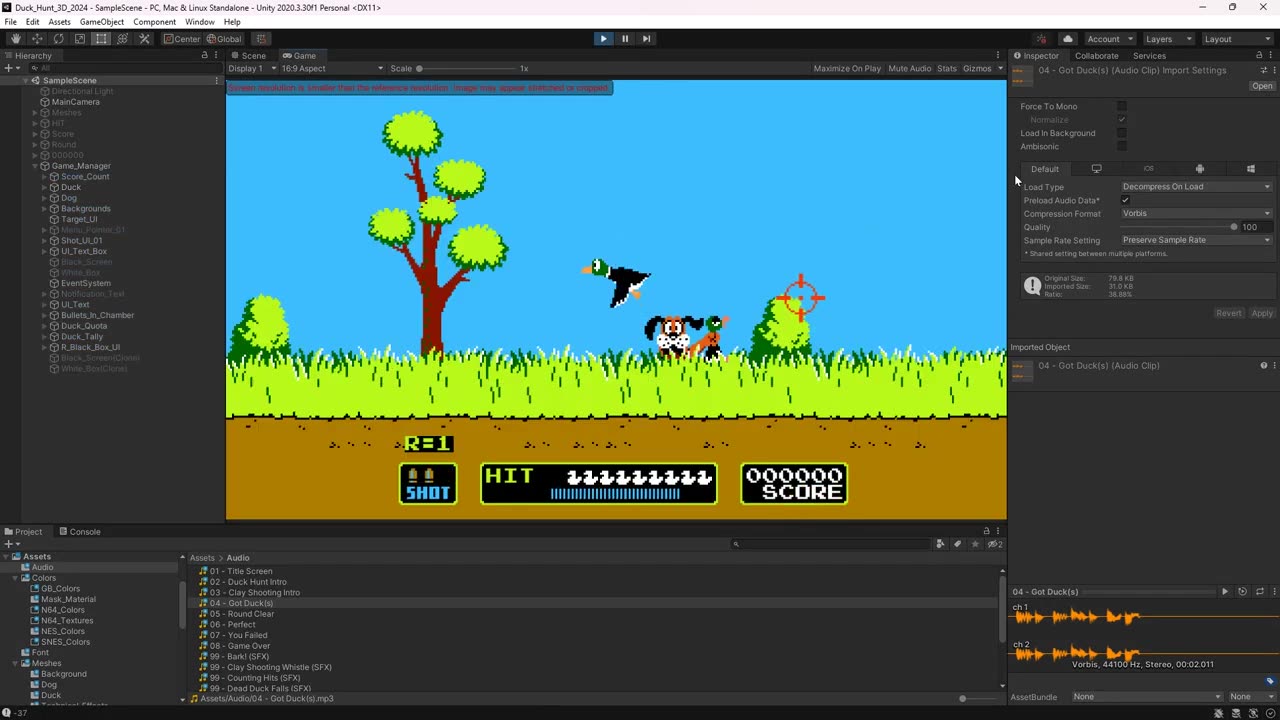Toggle Maximize On Play
The width and height of the screenshot is (1280, 720).
point(847,69)
